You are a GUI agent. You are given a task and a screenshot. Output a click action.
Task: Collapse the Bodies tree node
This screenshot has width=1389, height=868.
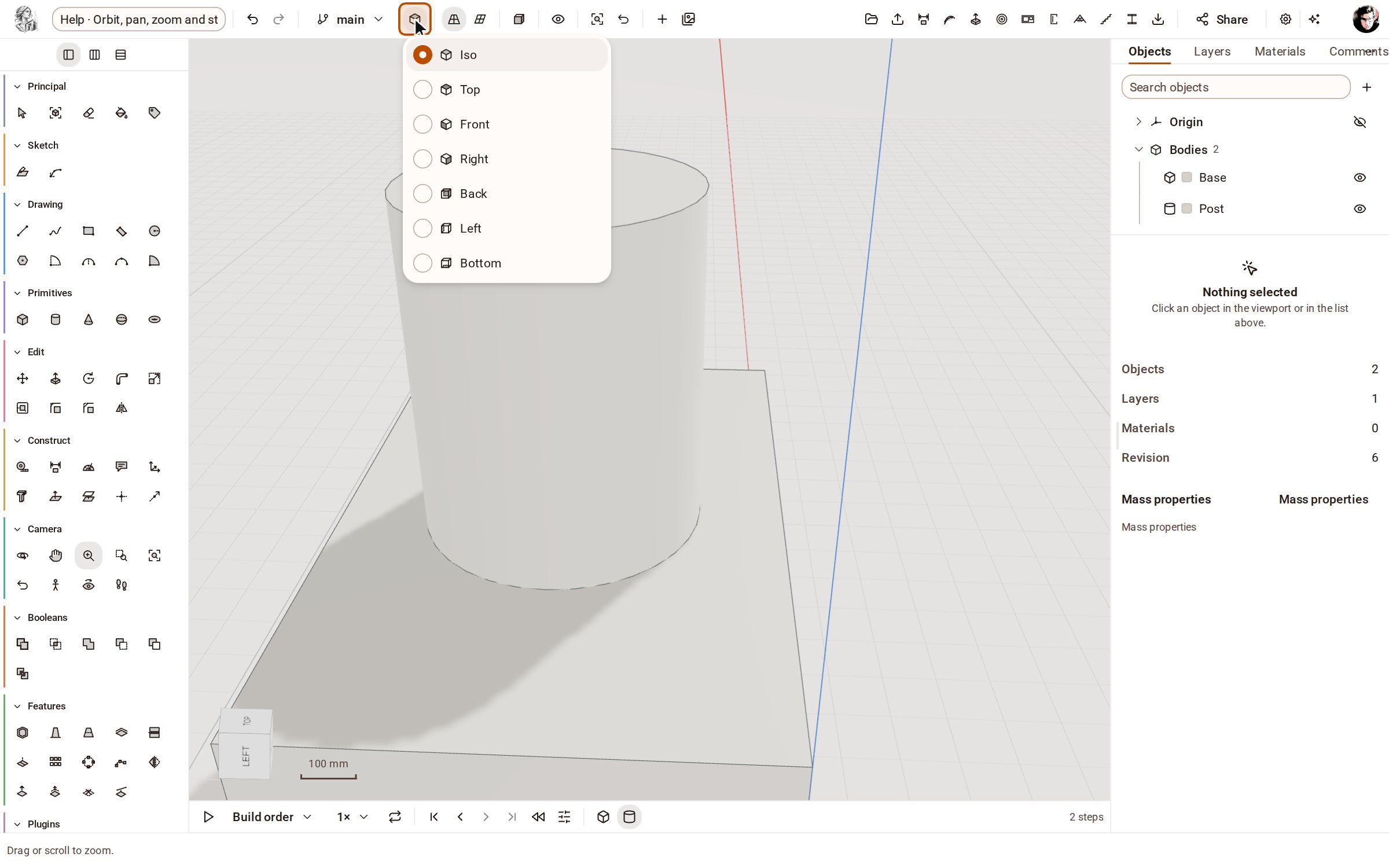[x=1138, y=149]
